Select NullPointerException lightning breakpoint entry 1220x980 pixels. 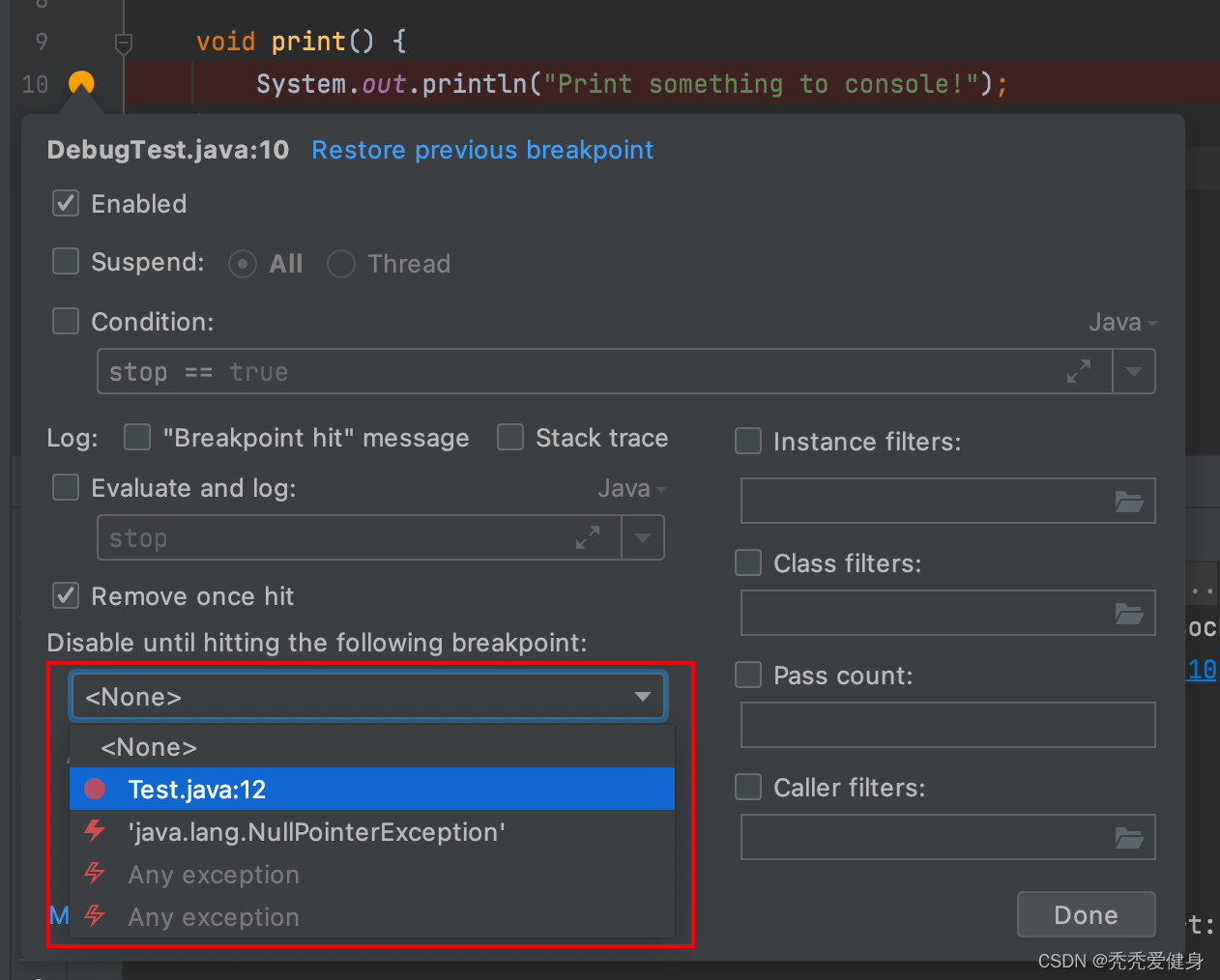click(317, 832)
